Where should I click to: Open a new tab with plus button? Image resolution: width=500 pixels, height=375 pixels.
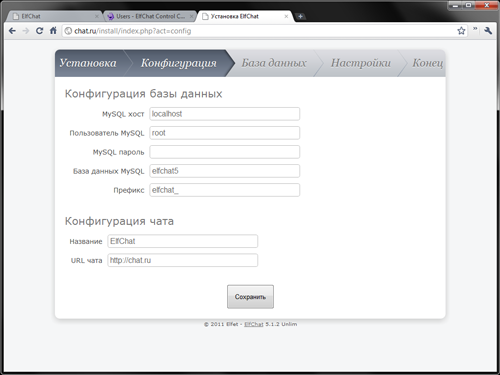click(300, 16)
